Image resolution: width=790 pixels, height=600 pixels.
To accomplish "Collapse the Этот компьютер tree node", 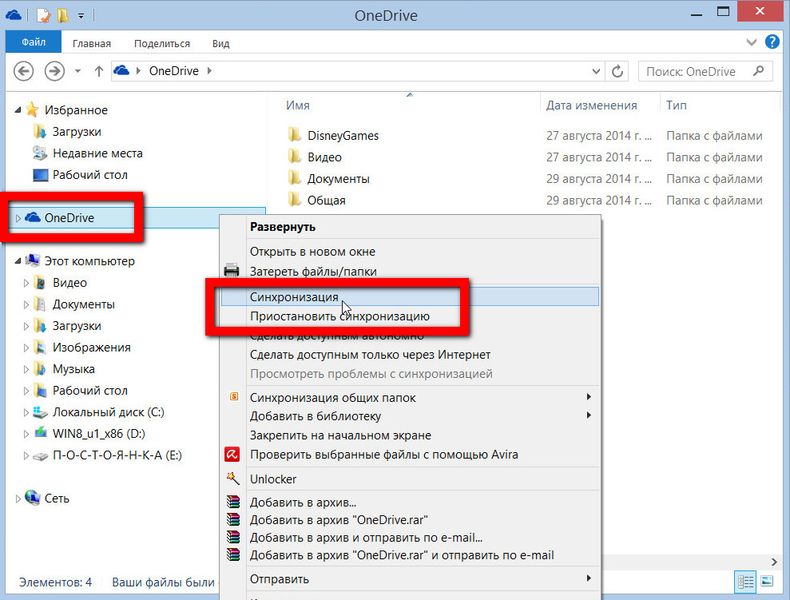I will [18, 261].
